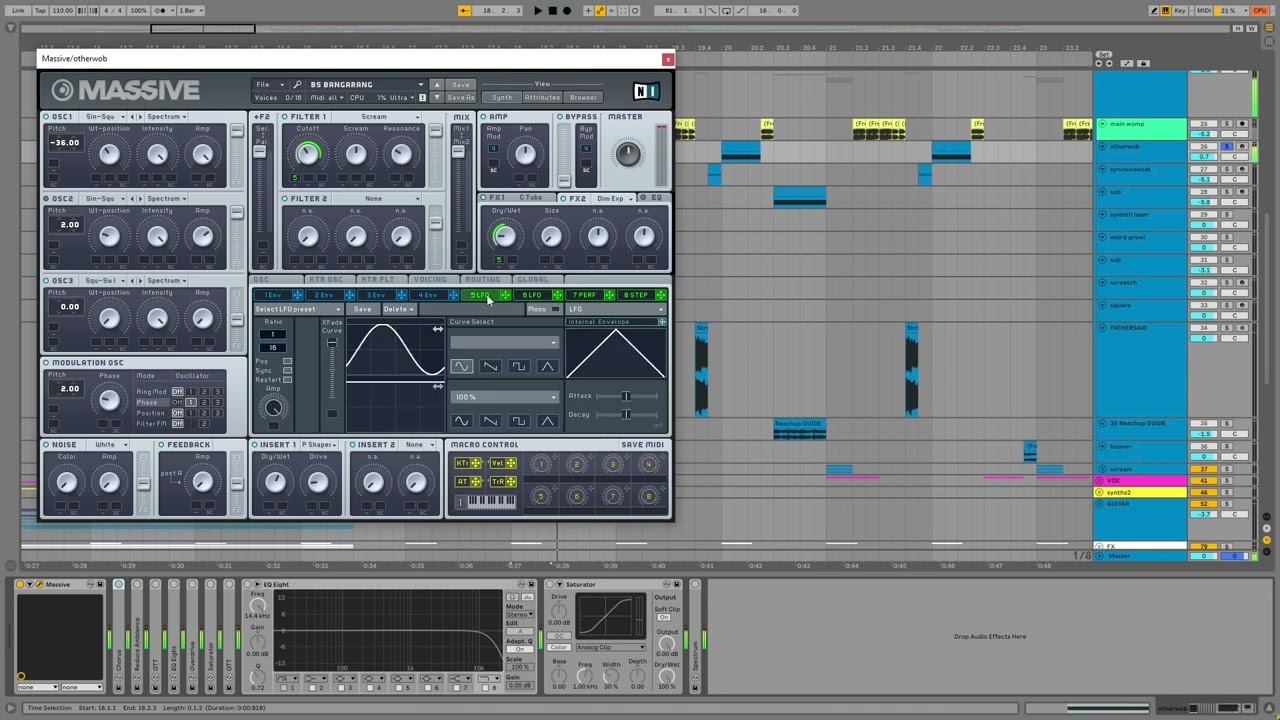The width and height of the screenshot is (1280, 720).
Task: Select sine wave in lower curve row
Action: [x=461, y=421]
